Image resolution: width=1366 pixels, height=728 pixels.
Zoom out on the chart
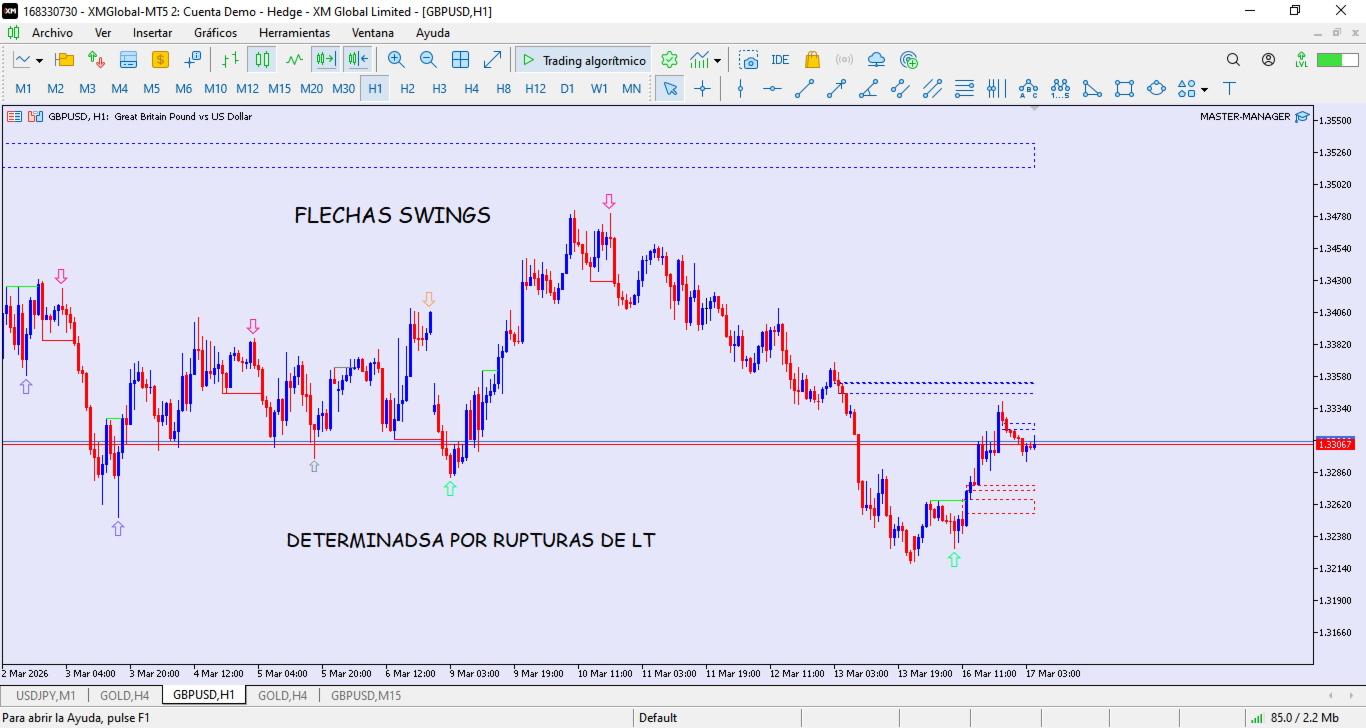428,60
